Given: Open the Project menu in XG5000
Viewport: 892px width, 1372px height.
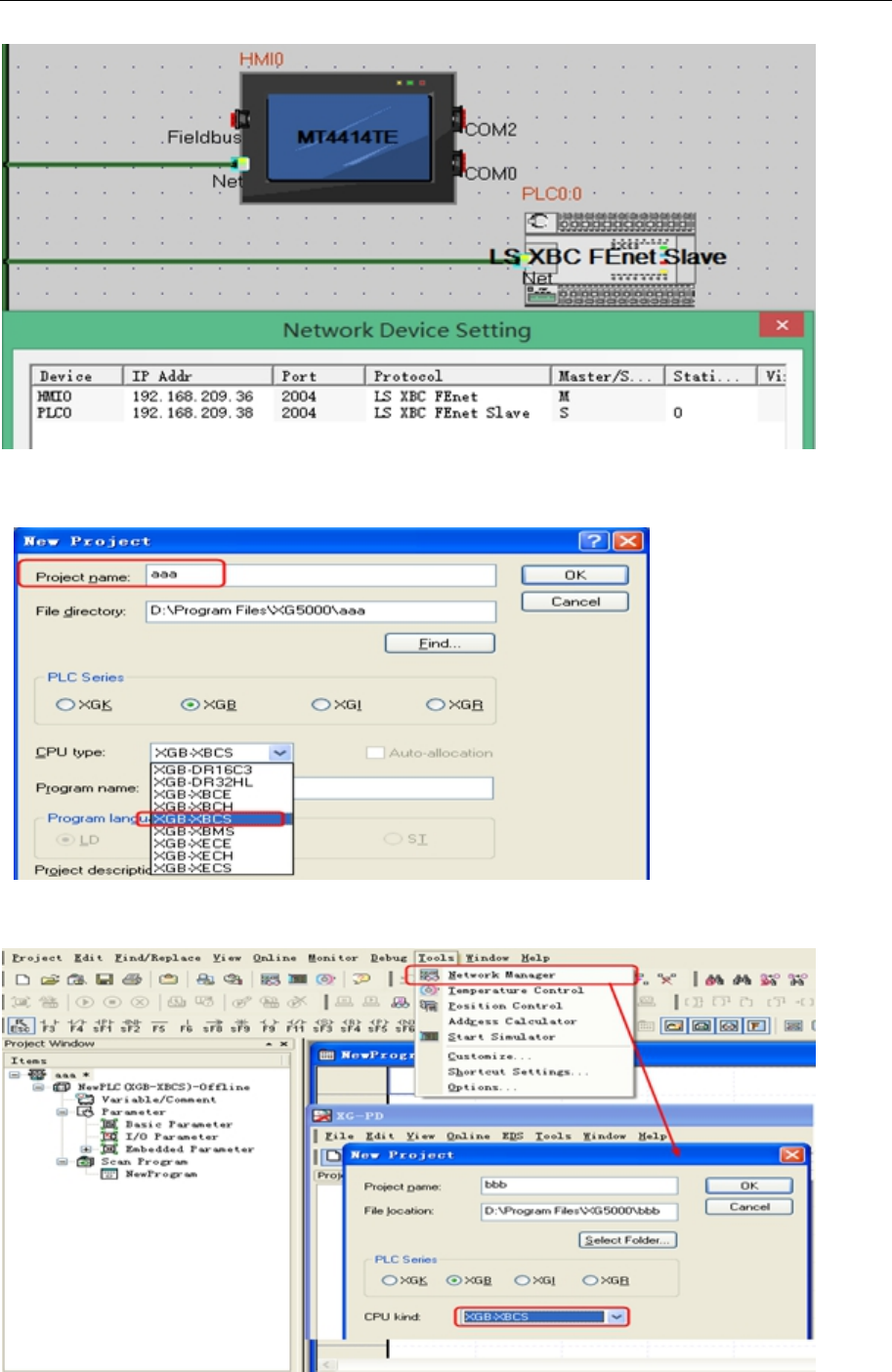Looking at the screenshot, I should click(37, 958).
